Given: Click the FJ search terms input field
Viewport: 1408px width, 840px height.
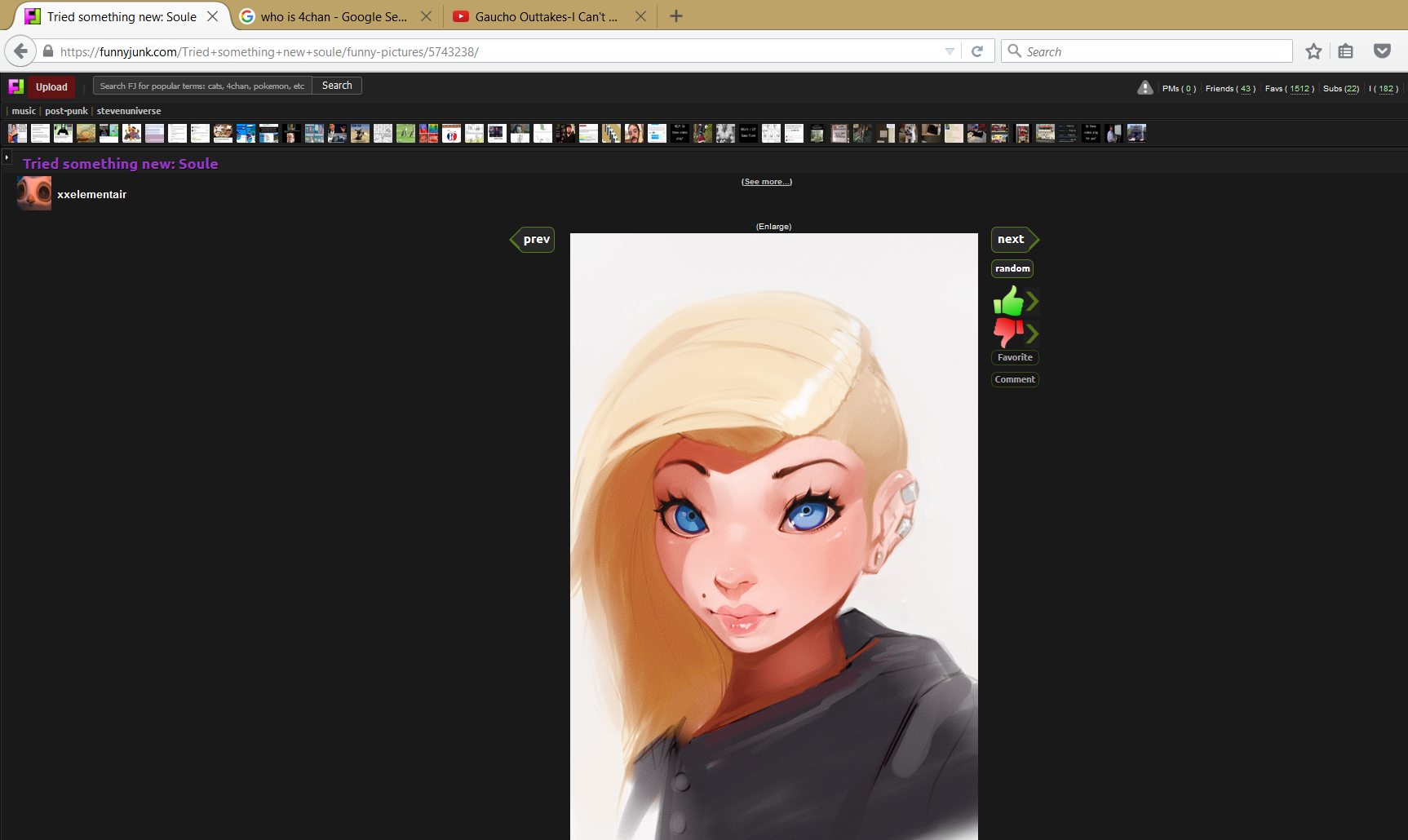Looking at the screenshot, I should (202, 86).
